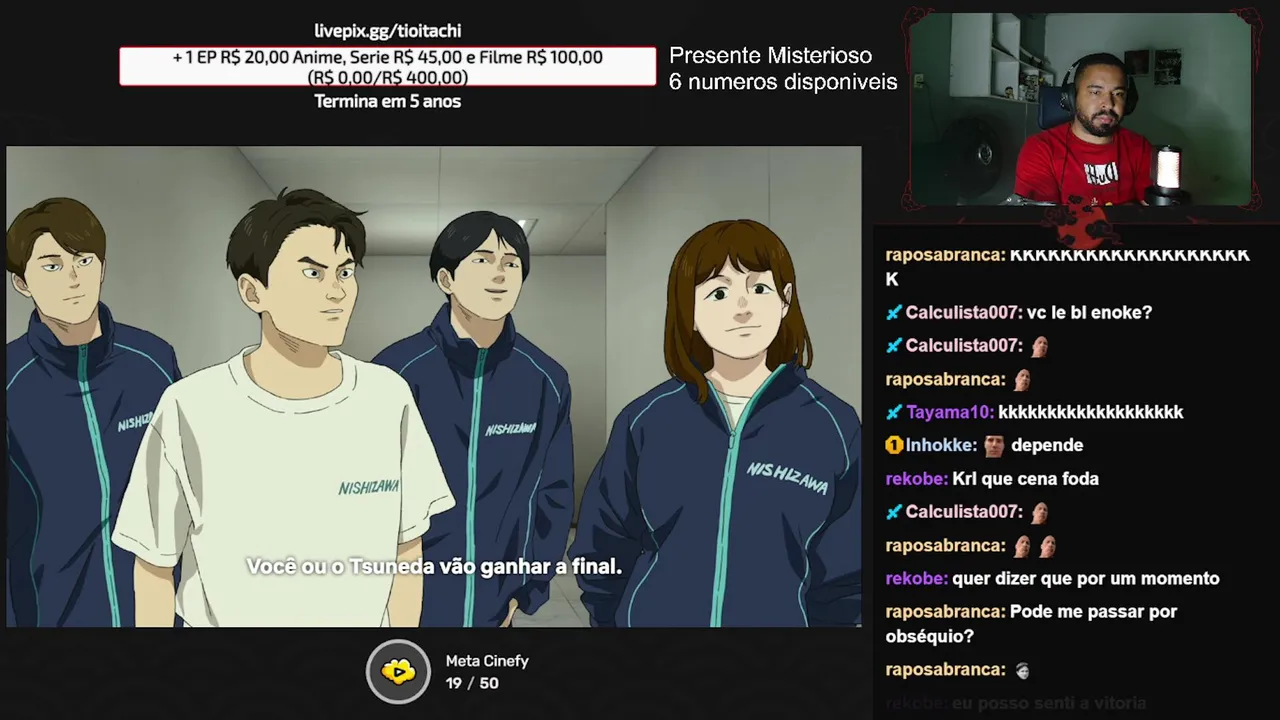
Task: Click the anime video frame with Nishizawa team
Action: (434, 387)
